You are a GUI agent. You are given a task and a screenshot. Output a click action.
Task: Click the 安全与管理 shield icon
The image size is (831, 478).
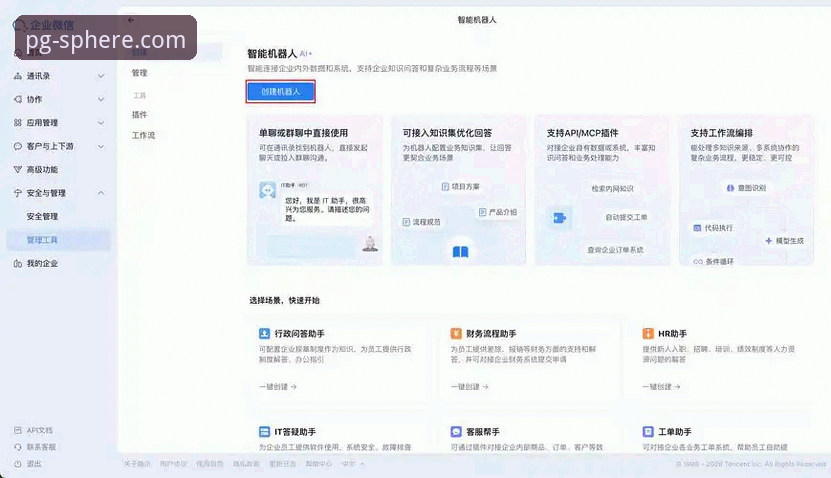(x=17, y=193)
